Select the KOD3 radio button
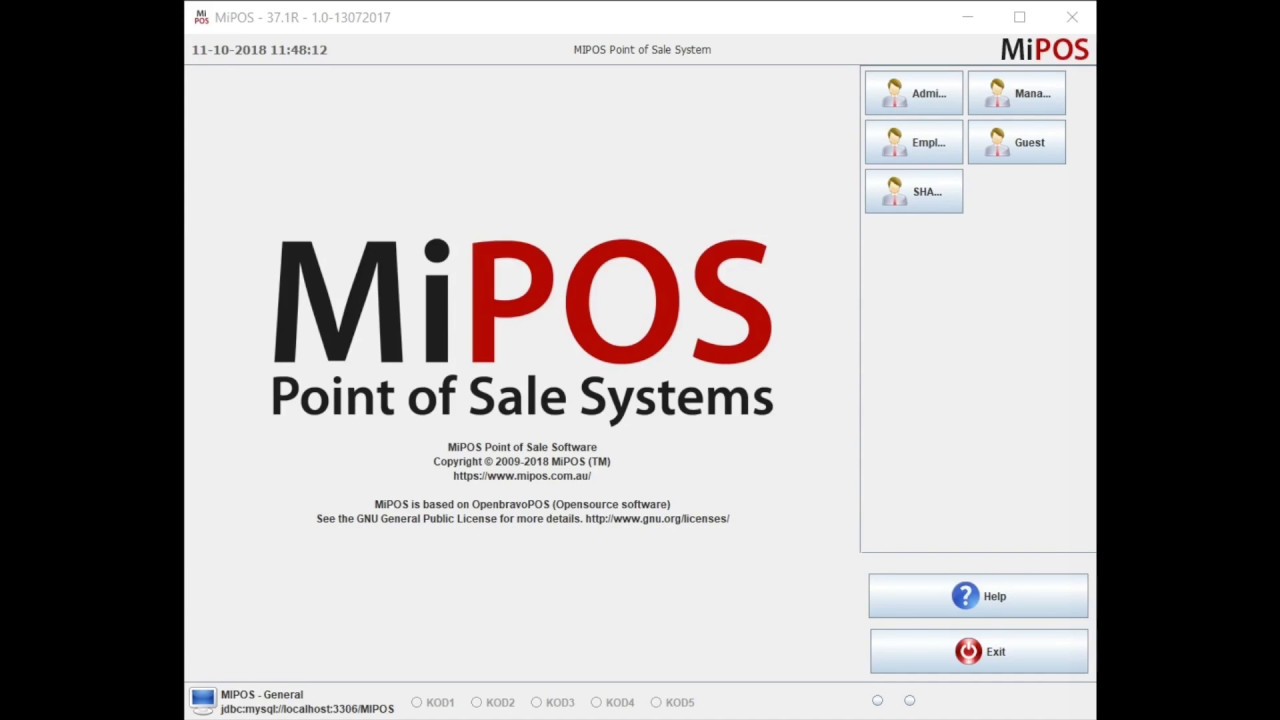This screenshot has height=720, width=1280. tap(552, 702)
